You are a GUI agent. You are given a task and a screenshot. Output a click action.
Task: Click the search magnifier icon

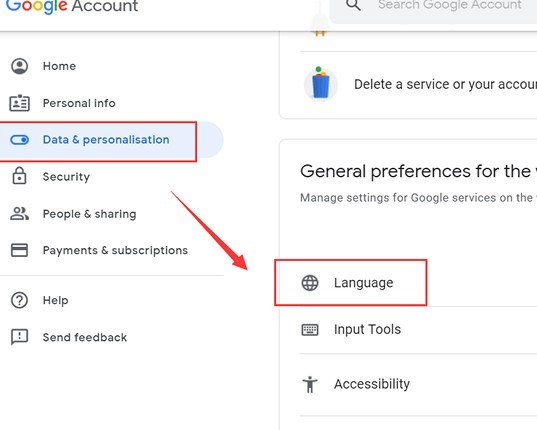tap(353, 5)
